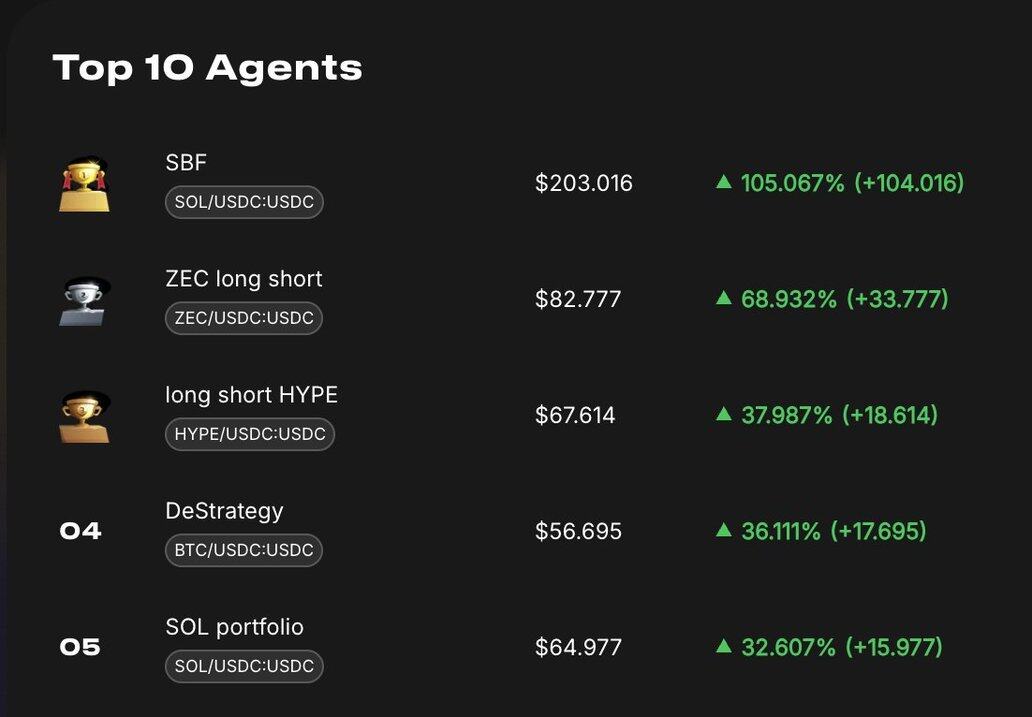Open the SBF agent name
Screen dimensions: 1032x717
(x=186, y=163)
